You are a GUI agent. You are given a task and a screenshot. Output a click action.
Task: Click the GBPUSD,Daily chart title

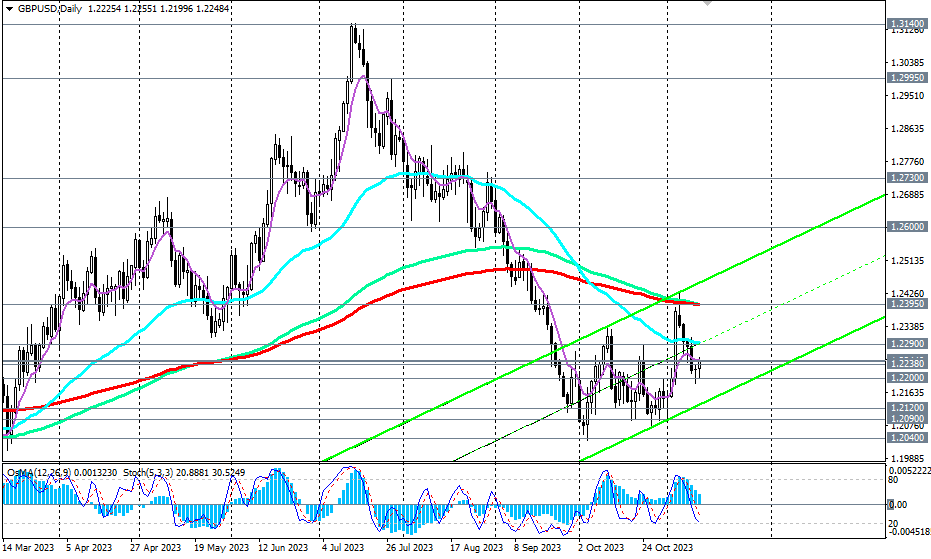coord(50,9)
